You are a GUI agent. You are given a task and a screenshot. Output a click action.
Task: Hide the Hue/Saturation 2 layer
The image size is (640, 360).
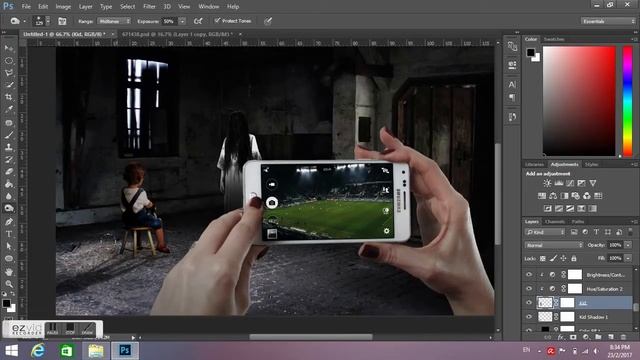click(529, 289)
